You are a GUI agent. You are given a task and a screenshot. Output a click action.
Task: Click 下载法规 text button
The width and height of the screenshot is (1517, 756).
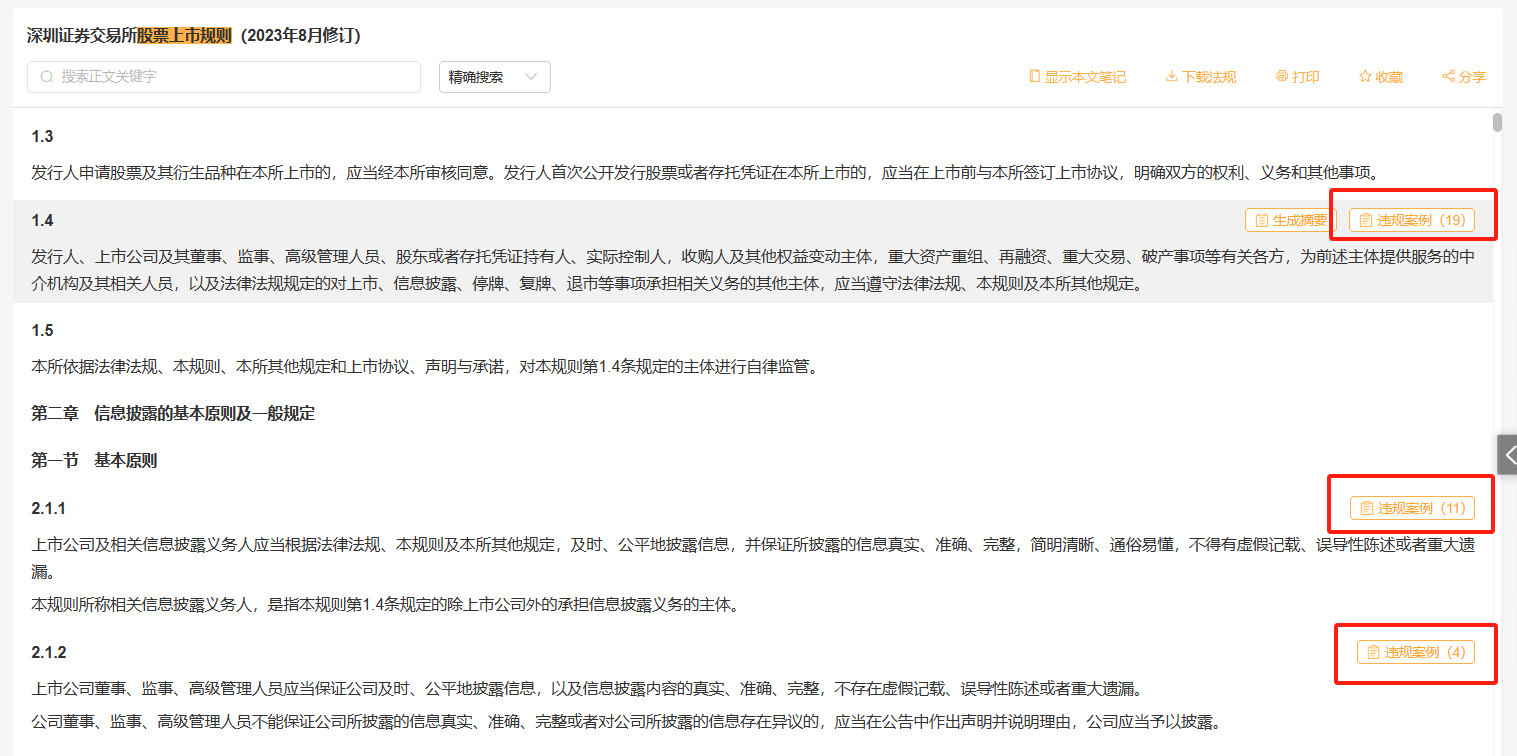1209,77
